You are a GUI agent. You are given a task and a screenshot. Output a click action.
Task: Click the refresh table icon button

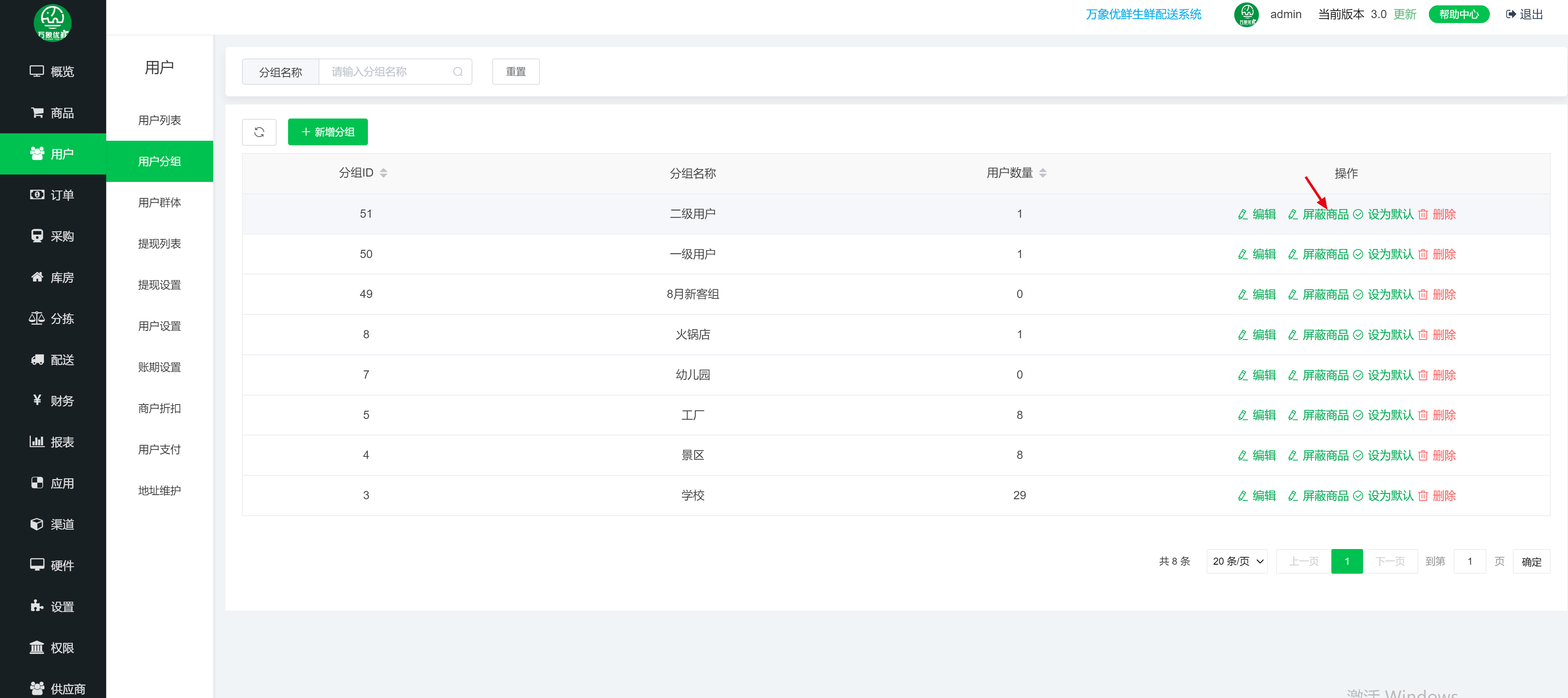pyautogui.click(x=259, y=132)
